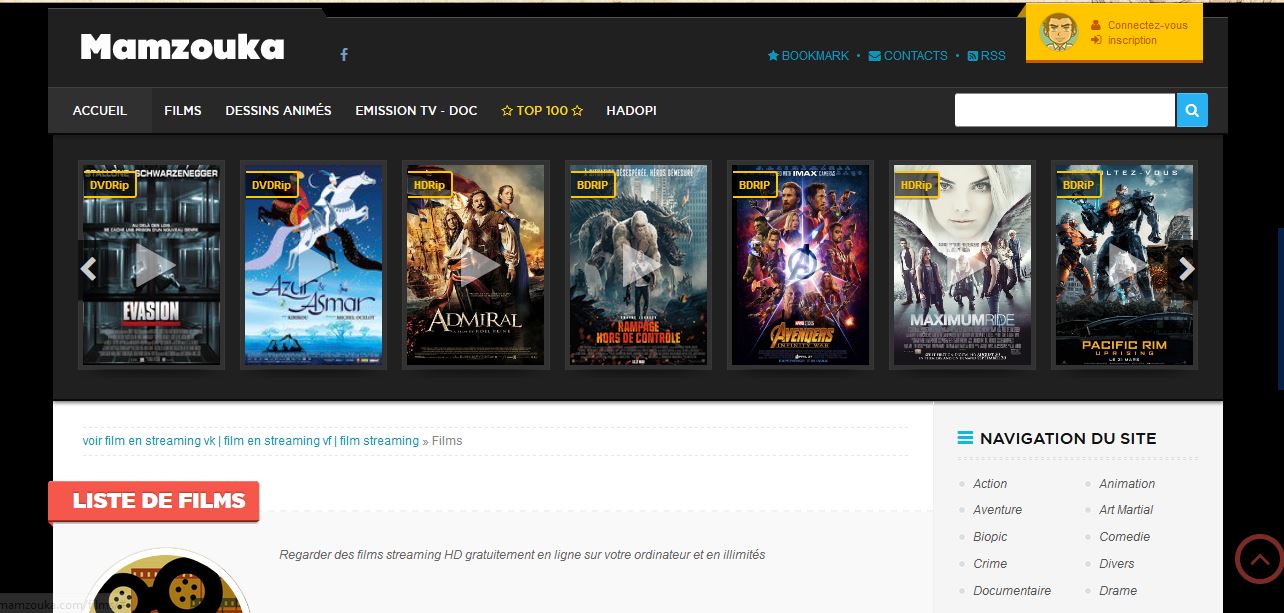Open the Facebook icon link
The height and width of the screenshot is (613, 1284).
click(x=344, y=55)
